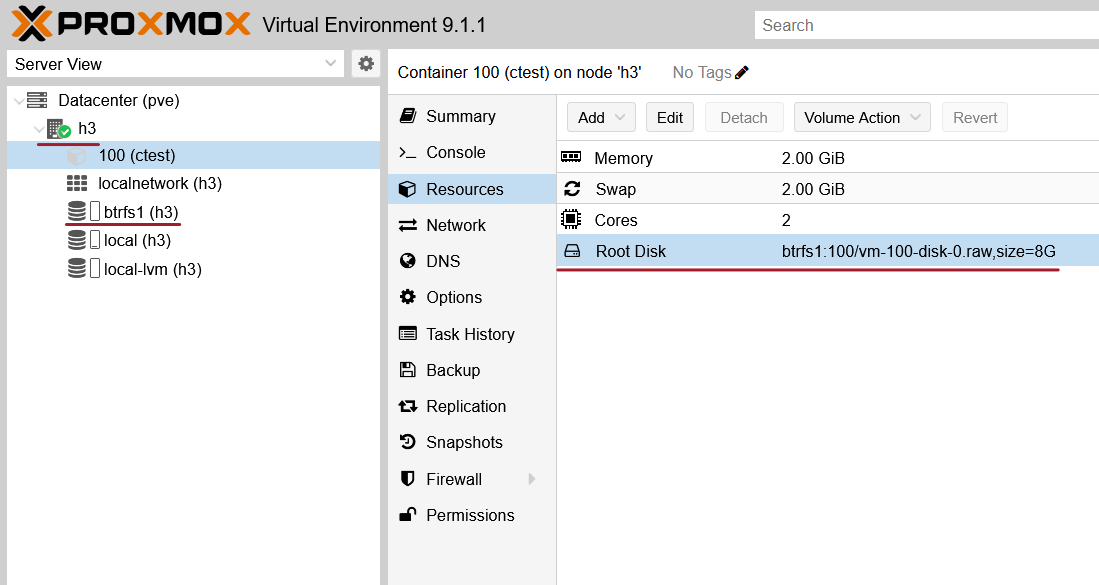The height and width of the screenshot is (585, 1099).
Task: Select 100 (ctest) in the tree
Action: pos(193,155)
